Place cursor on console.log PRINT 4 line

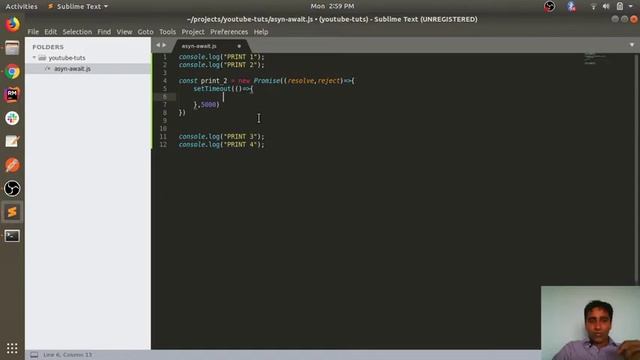tap(222, 144)
